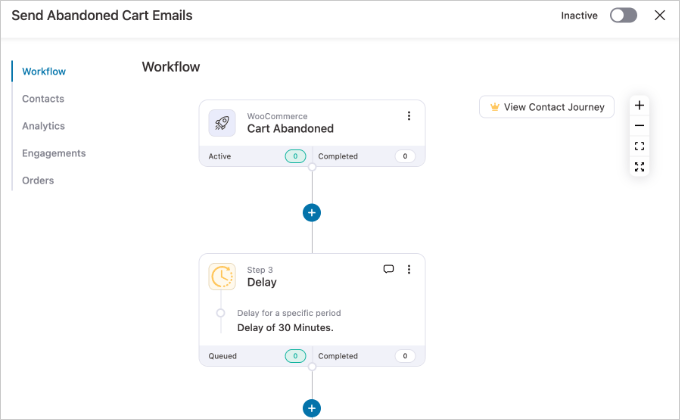680x420 pixels.
Task: Click the fit-to-view canvas icon
Action: (639, 146)
